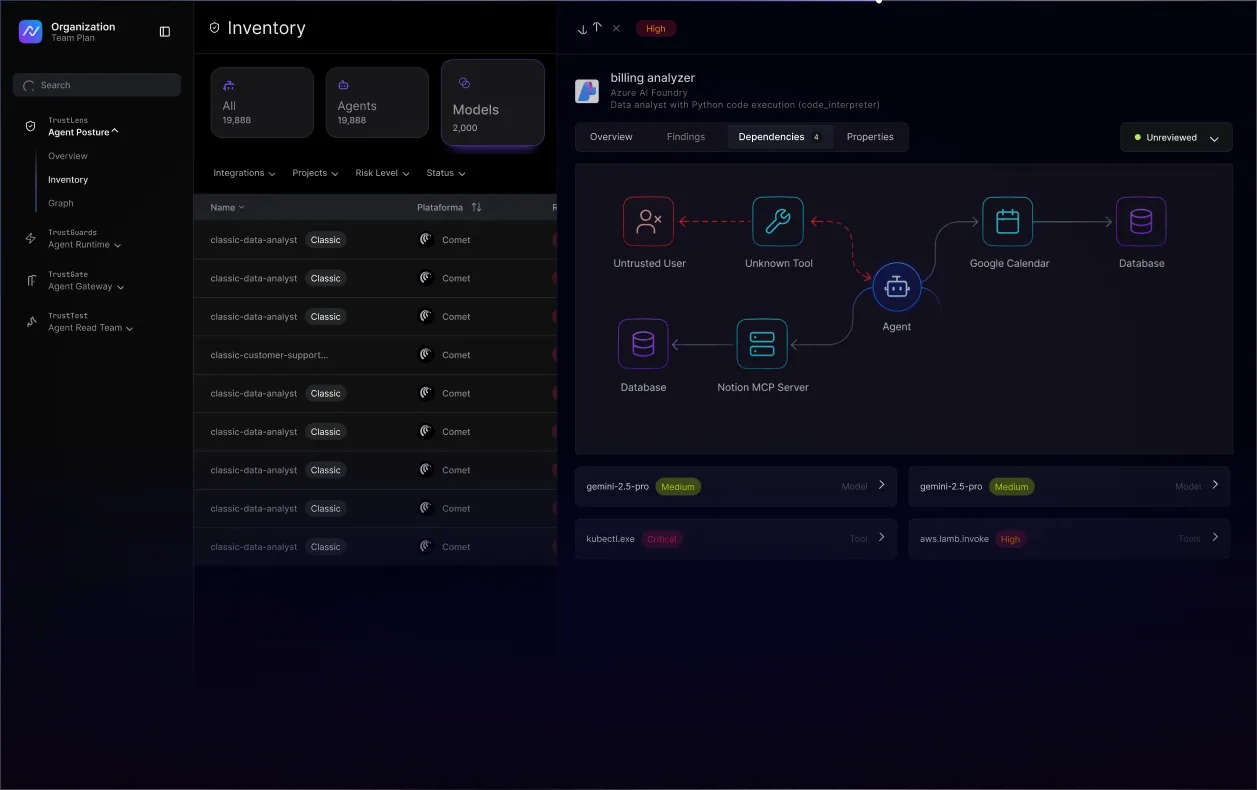The width and height of the screenshot is (1257, 790).
Task: Click the High risk badge
Action: [656, 29]
